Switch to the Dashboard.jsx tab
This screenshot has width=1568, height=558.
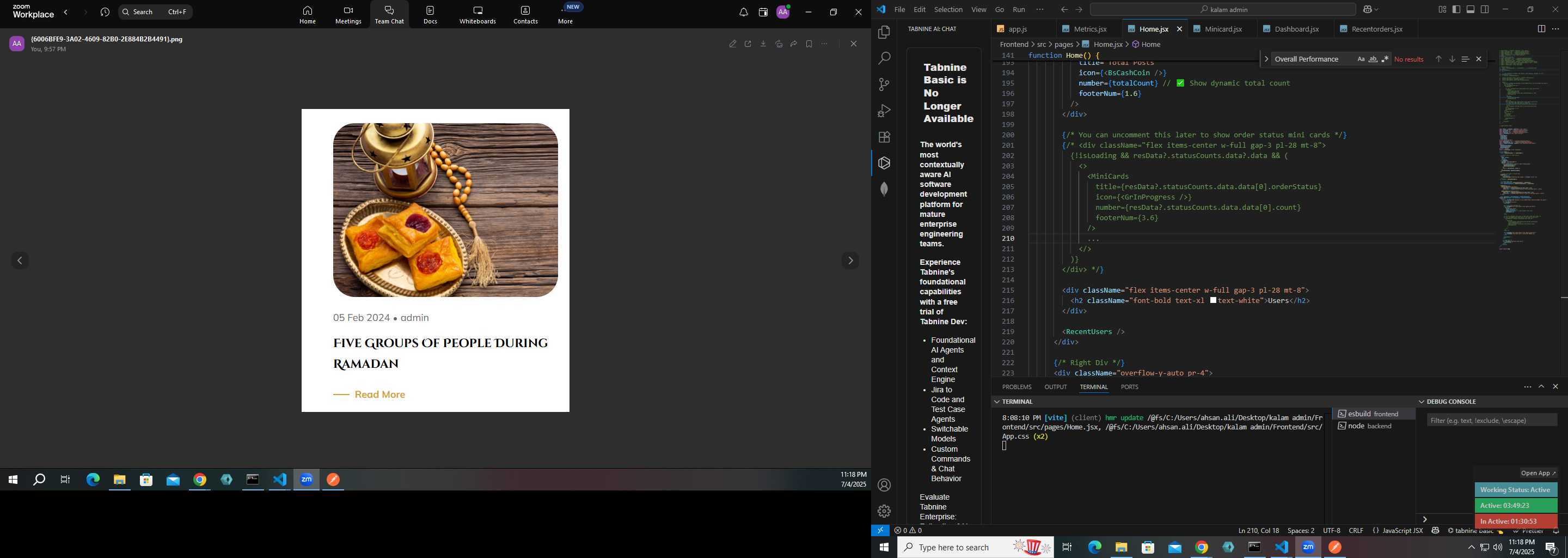click(x=1296, y=29)
